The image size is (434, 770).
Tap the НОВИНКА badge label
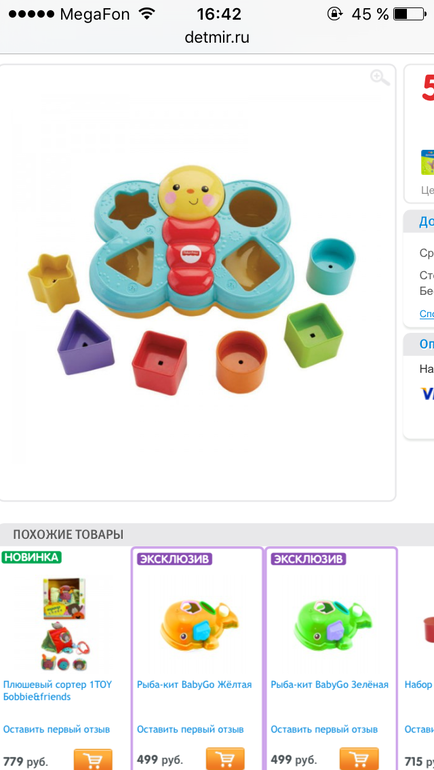[31, 557]
